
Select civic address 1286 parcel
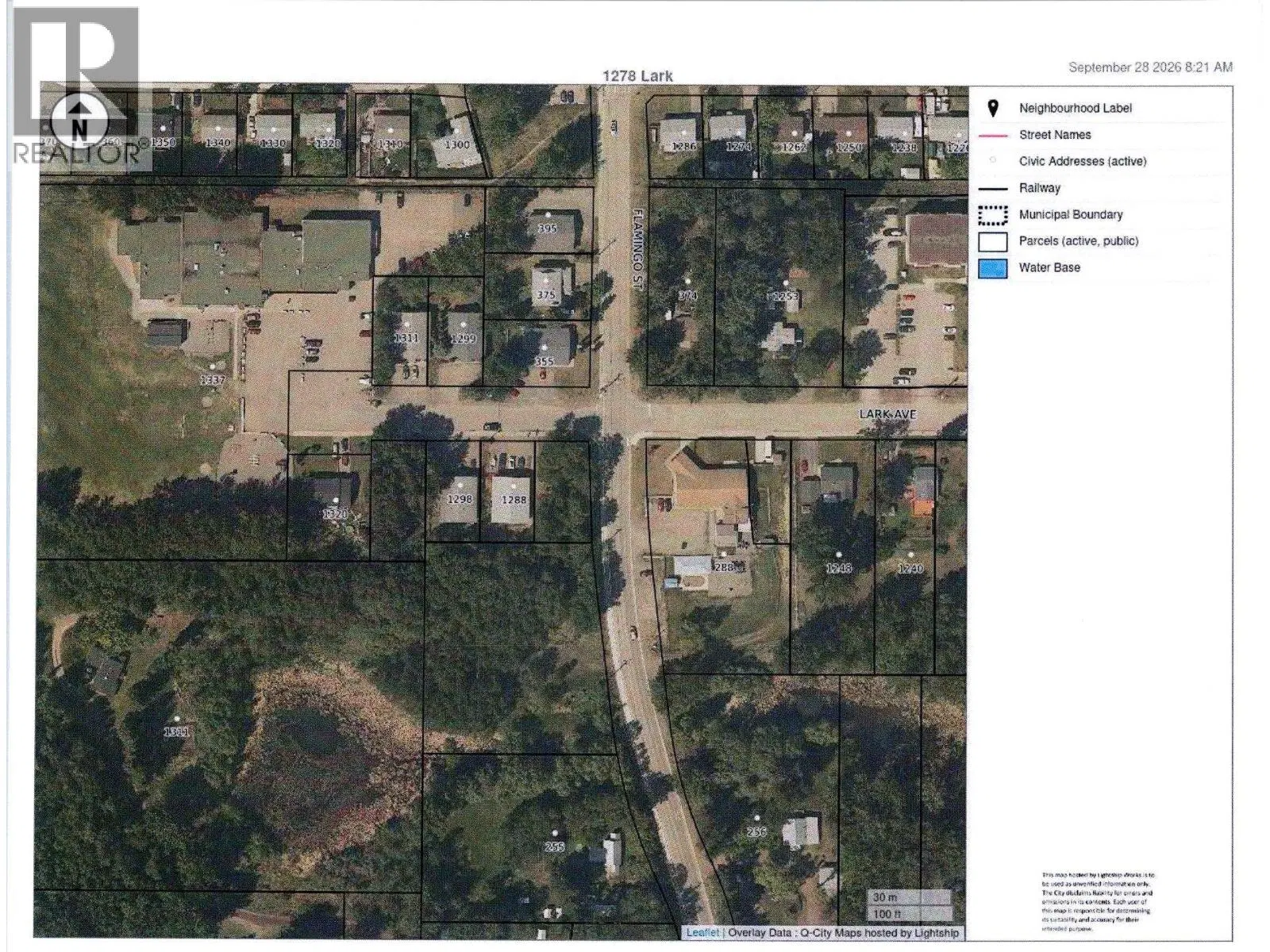pyautogui.click(x=684, y=147)
